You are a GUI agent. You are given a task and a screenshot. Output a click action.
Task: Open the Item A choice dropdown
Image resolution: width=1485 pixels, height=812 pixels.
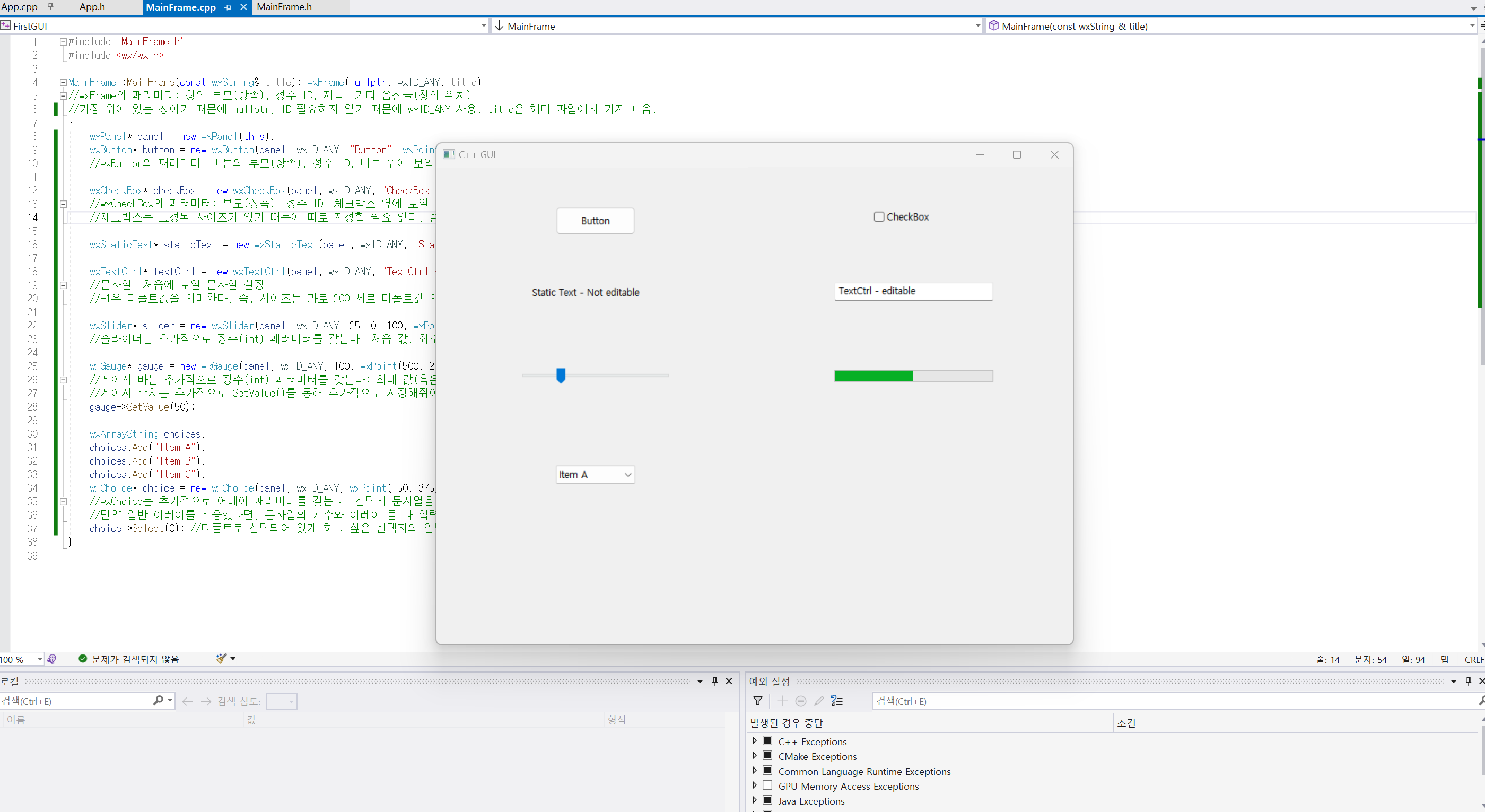(595, 474)
